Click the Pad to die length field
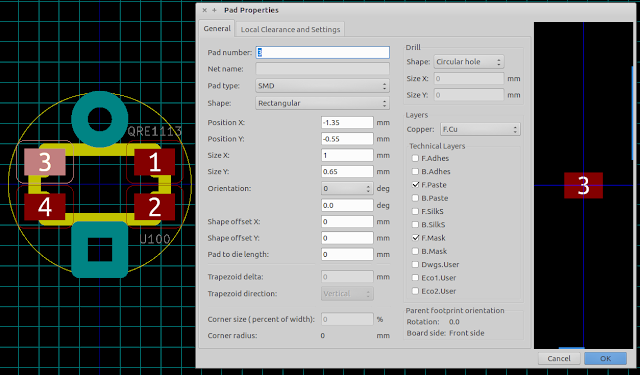The height and width of the screenshot is (375, 640). [x=347, y=254]
